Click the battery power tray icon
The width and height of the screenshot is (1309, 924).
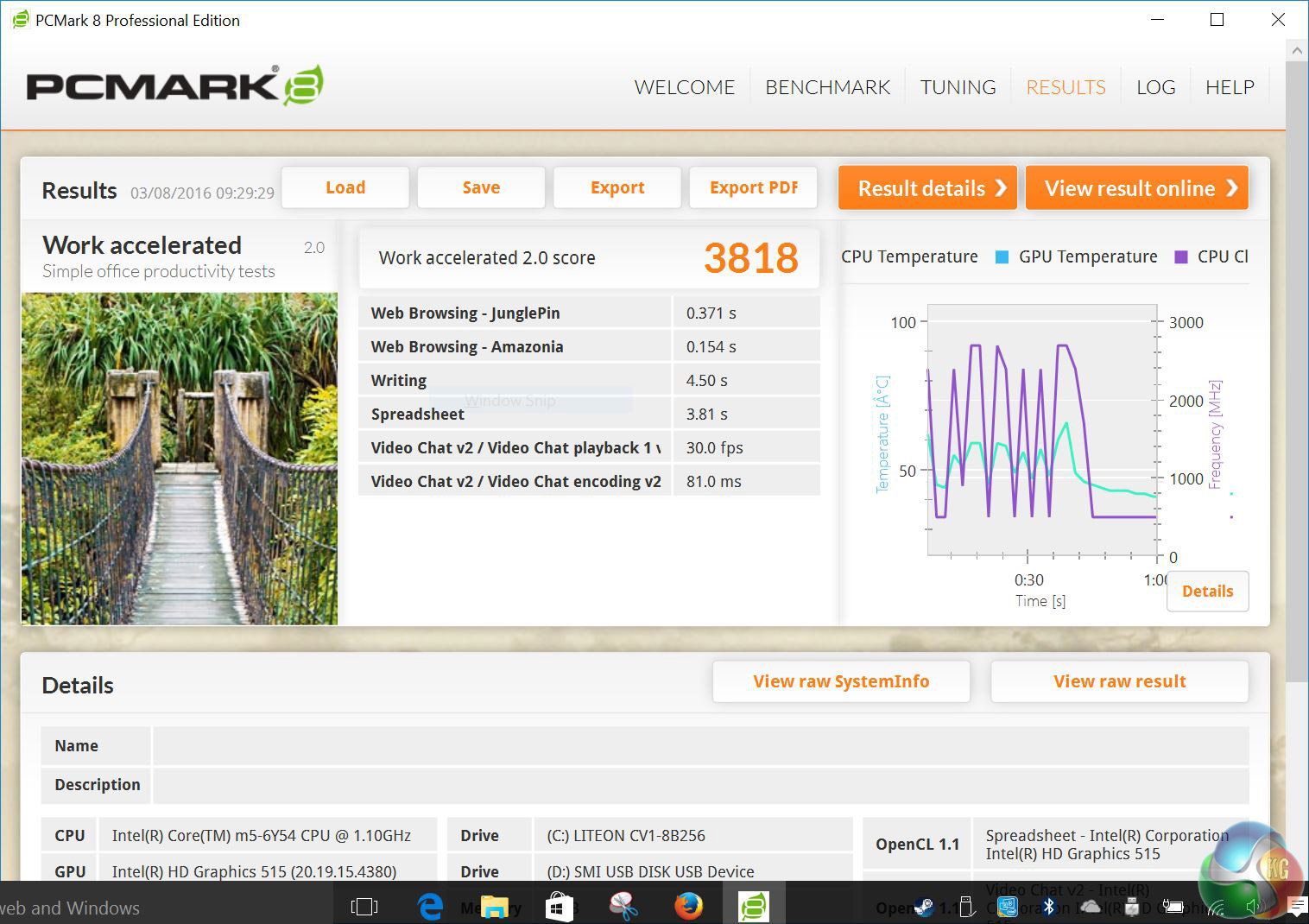tap(1173, 907)
